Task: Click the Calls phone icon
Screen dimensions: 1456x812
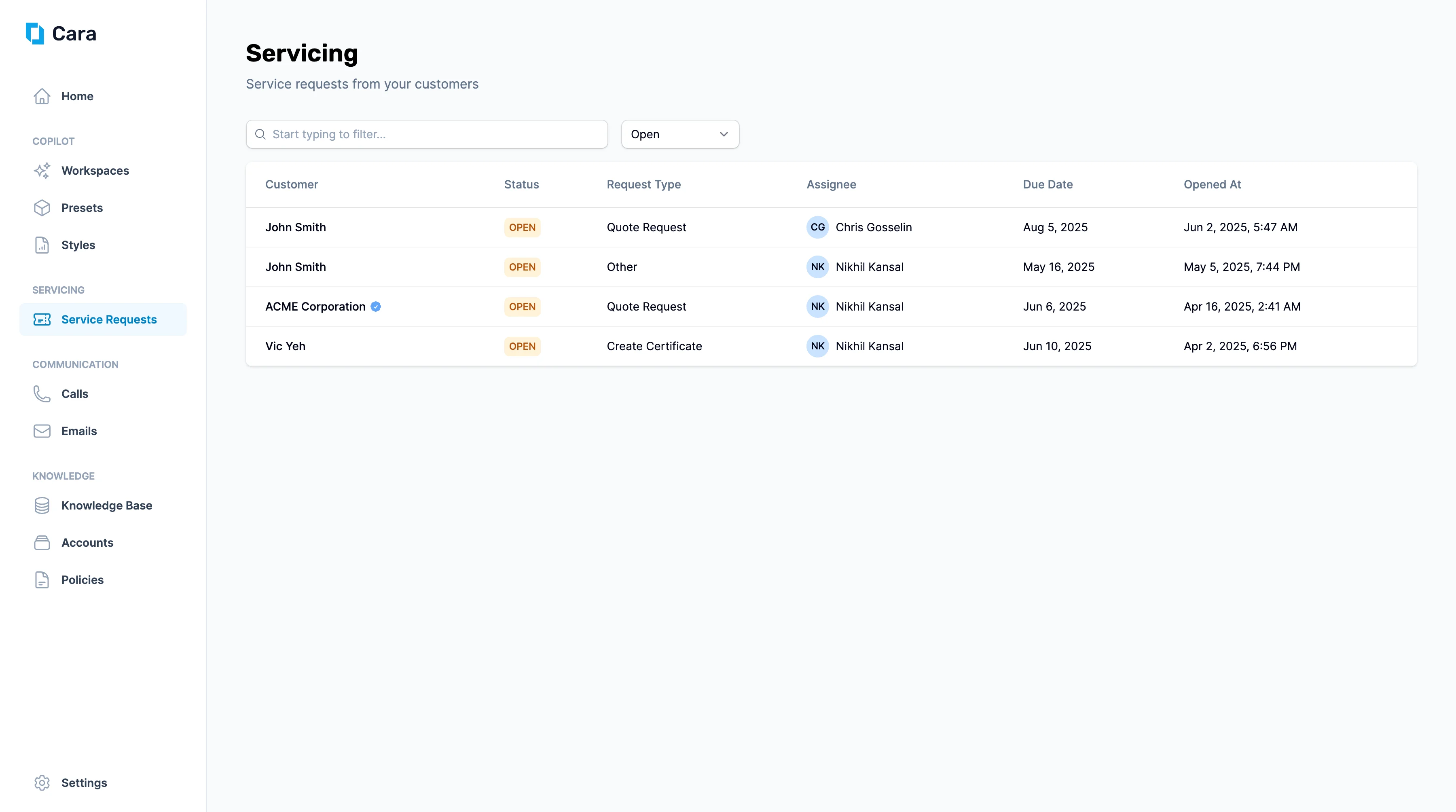Action: [x=42, y=394]
